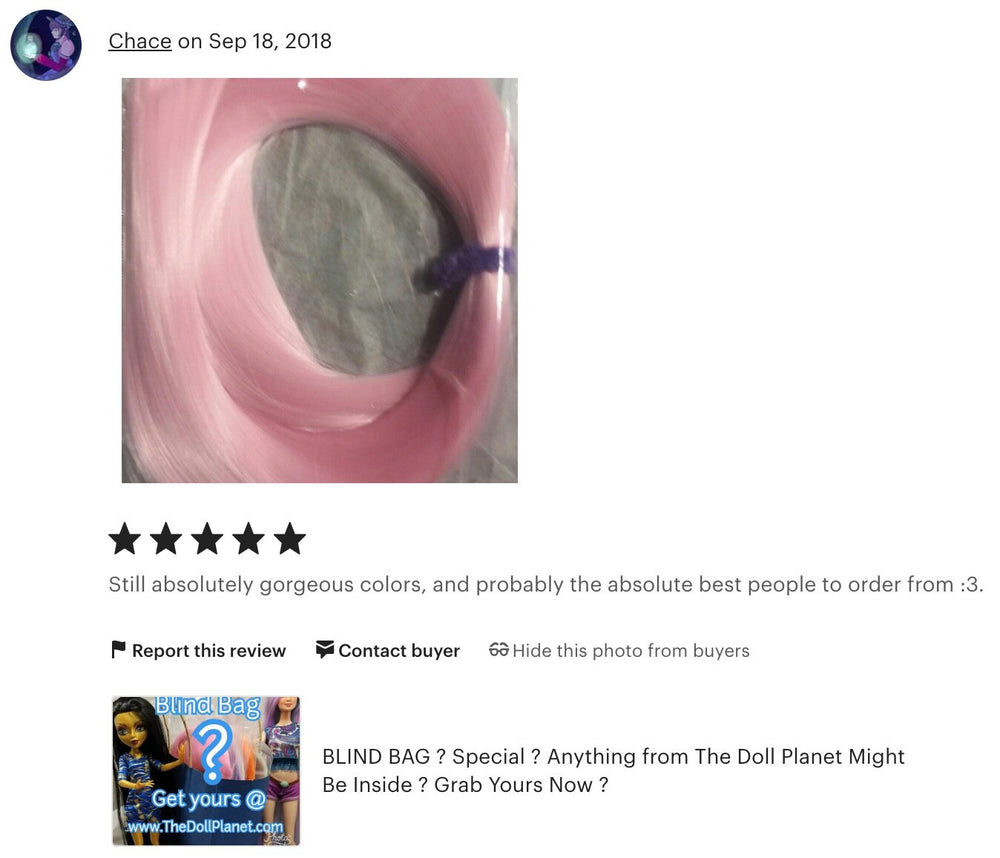
Task: Click the blue question mark on listing image
Action: point(214,751)
